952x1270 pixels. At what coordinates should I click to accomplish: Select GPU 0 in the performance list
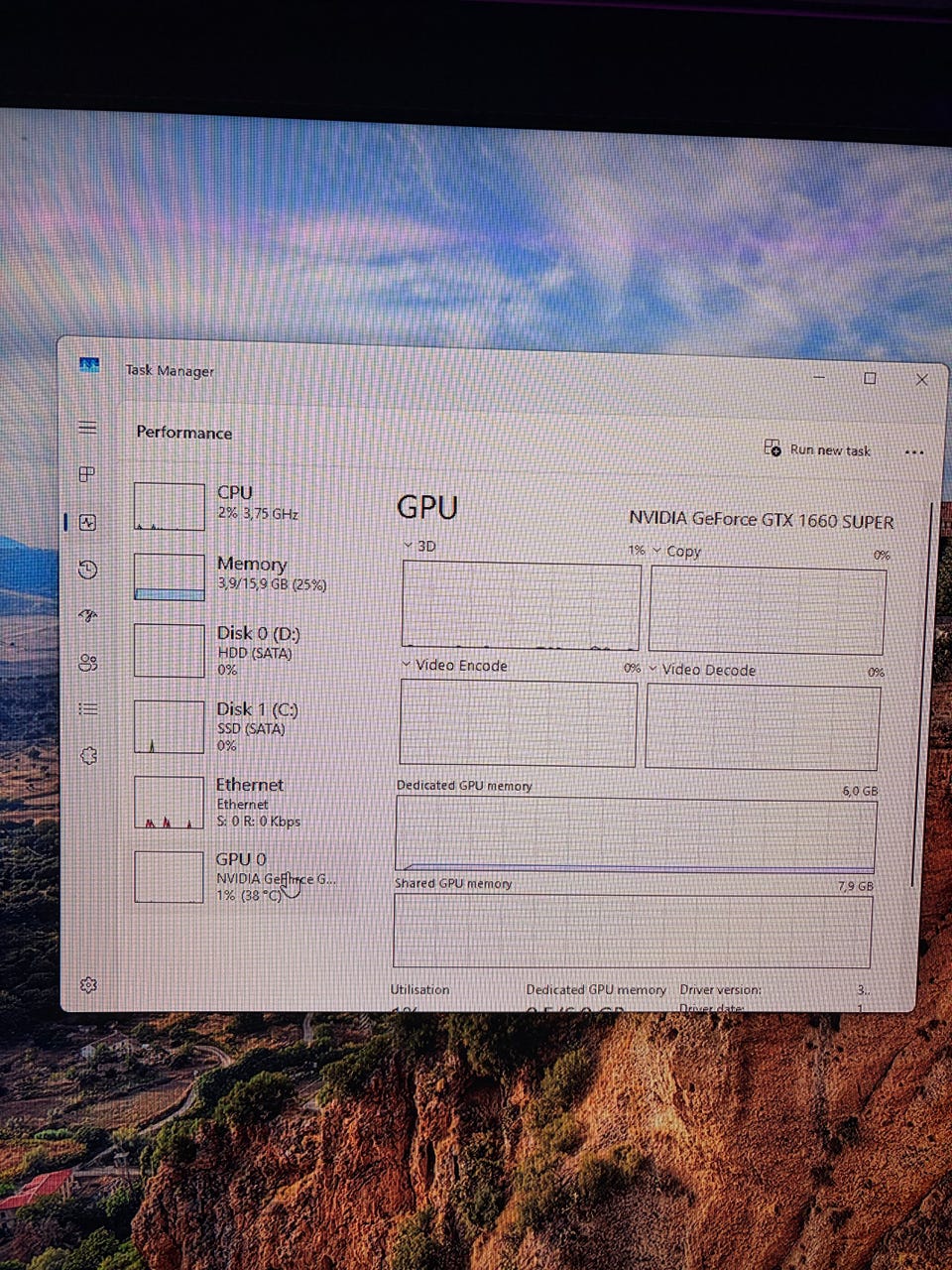coord(236,876)
